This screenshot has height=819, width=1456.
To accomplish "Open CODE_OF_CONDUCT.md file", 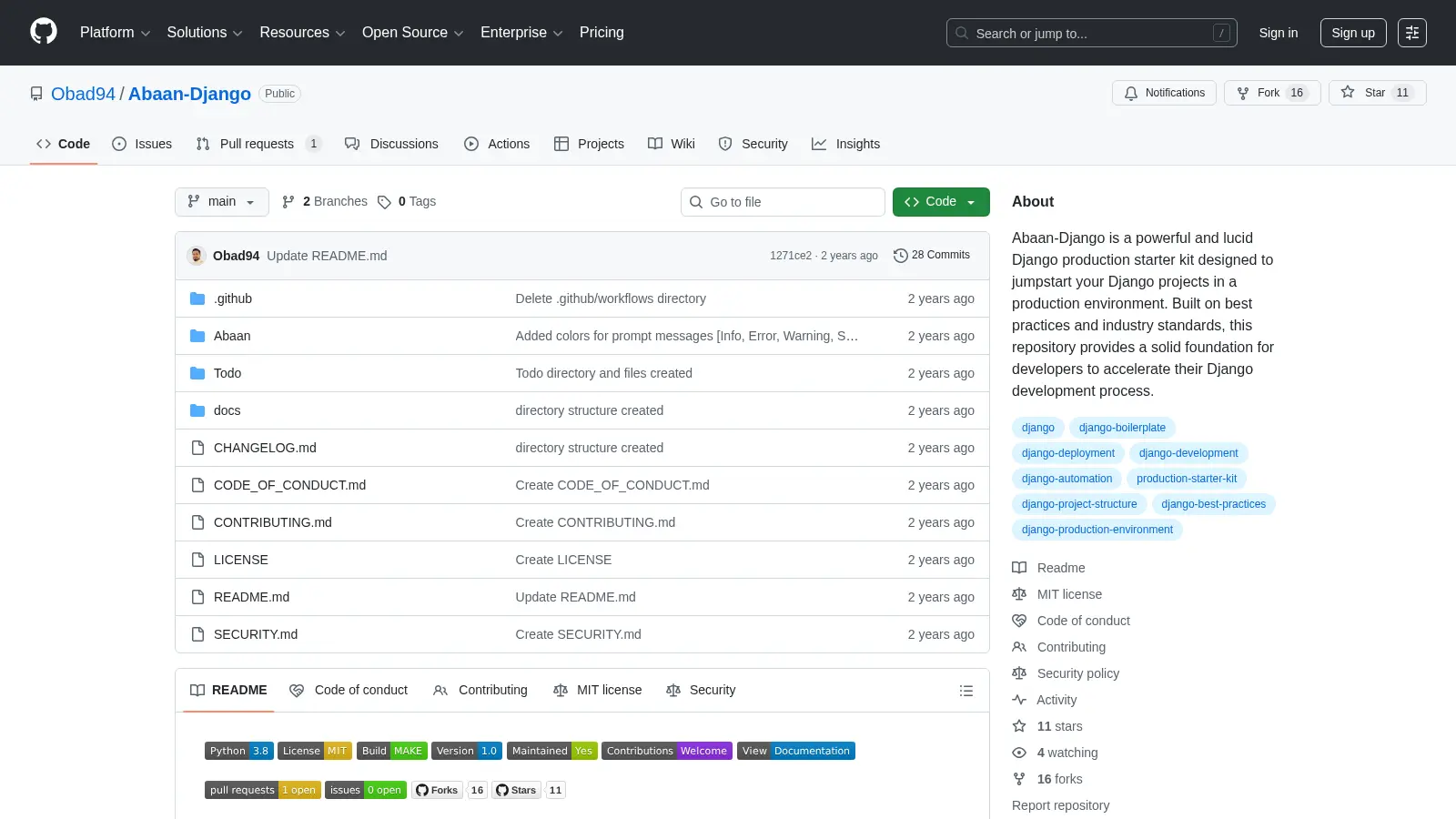I will pyautogui.click(x=289, y=485).
